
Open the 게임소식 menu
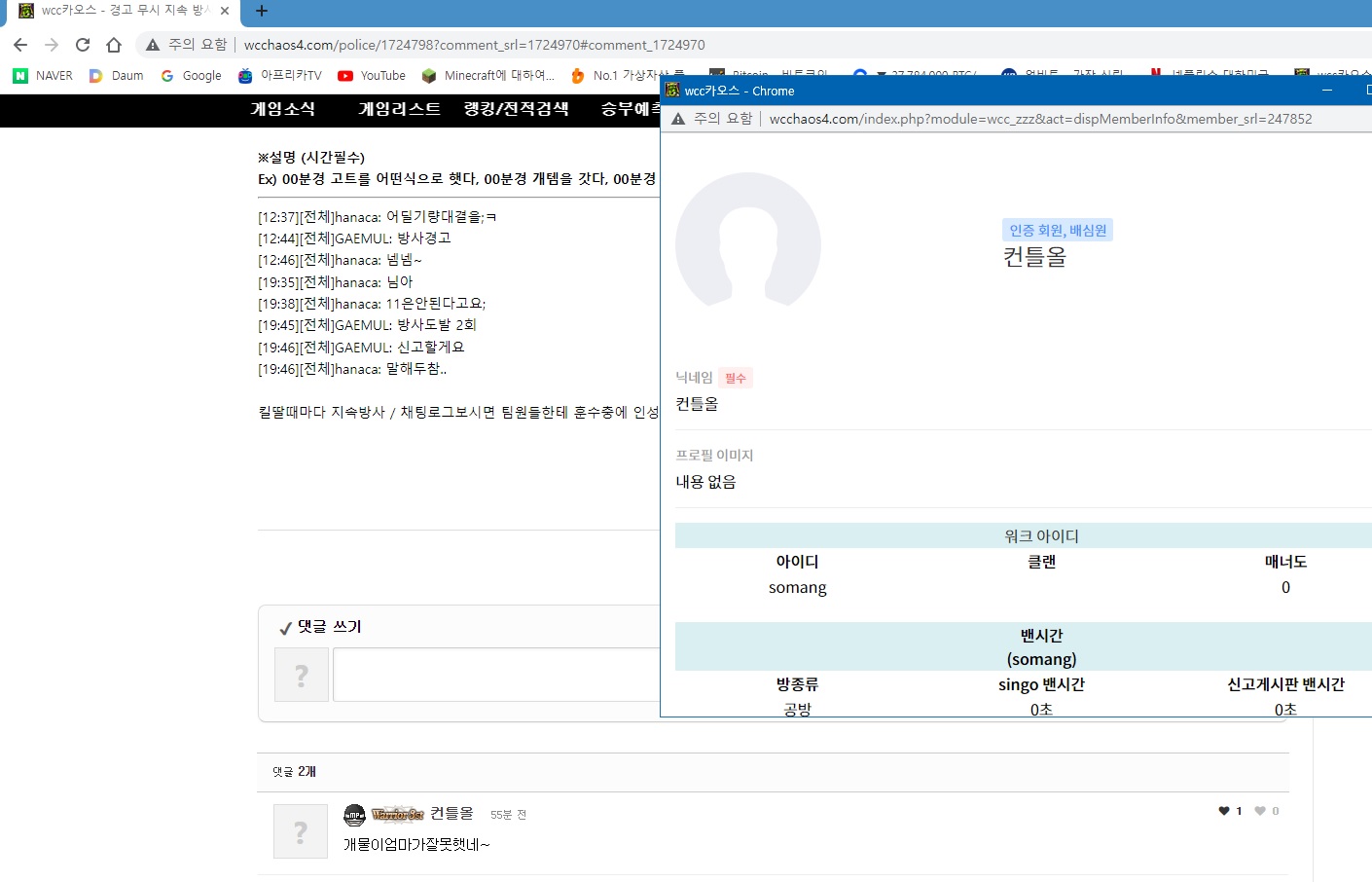tap(283, 109)
